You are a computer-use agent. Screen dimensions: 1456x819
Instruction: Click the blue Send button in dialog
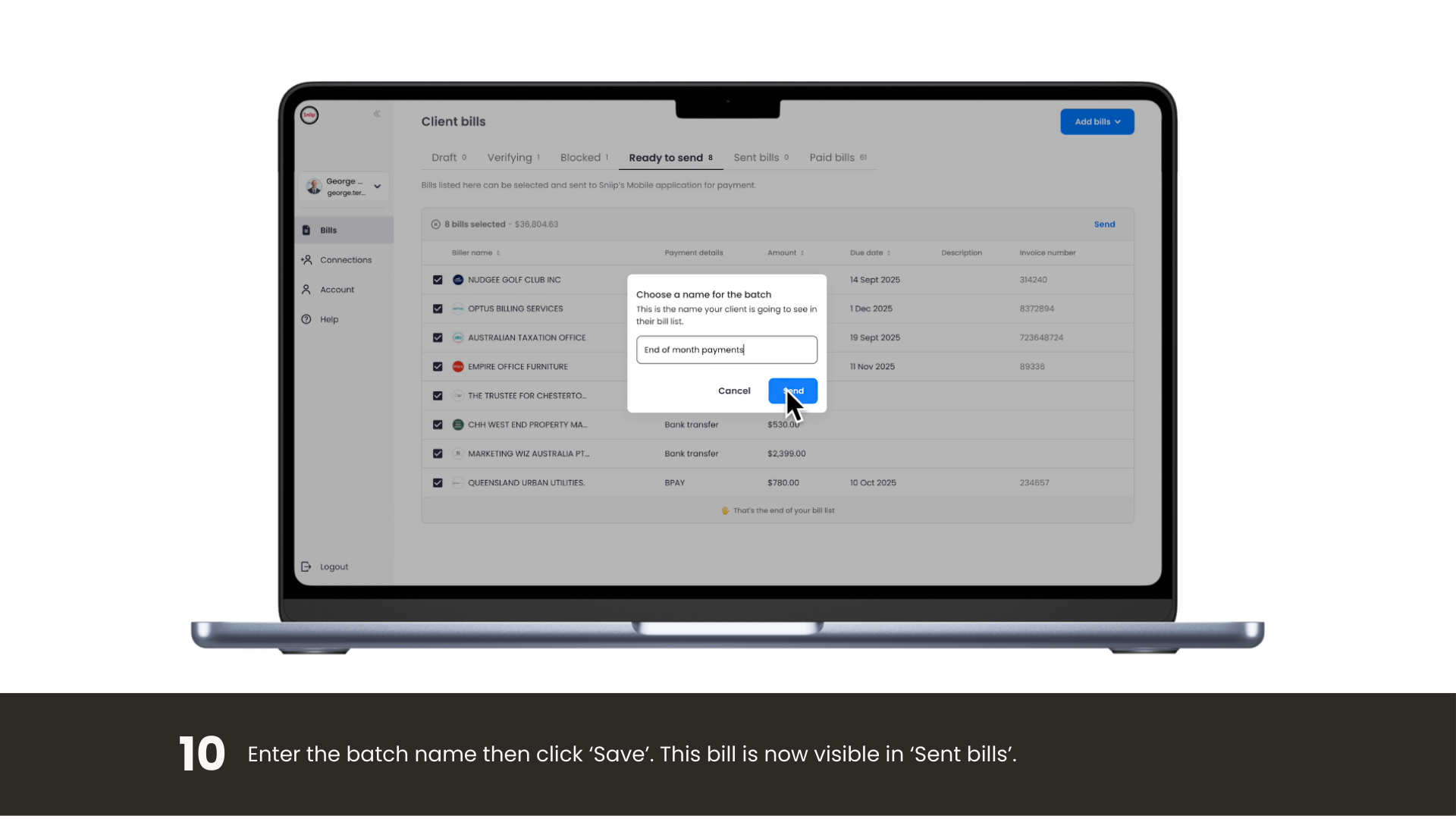pos(792,391)
